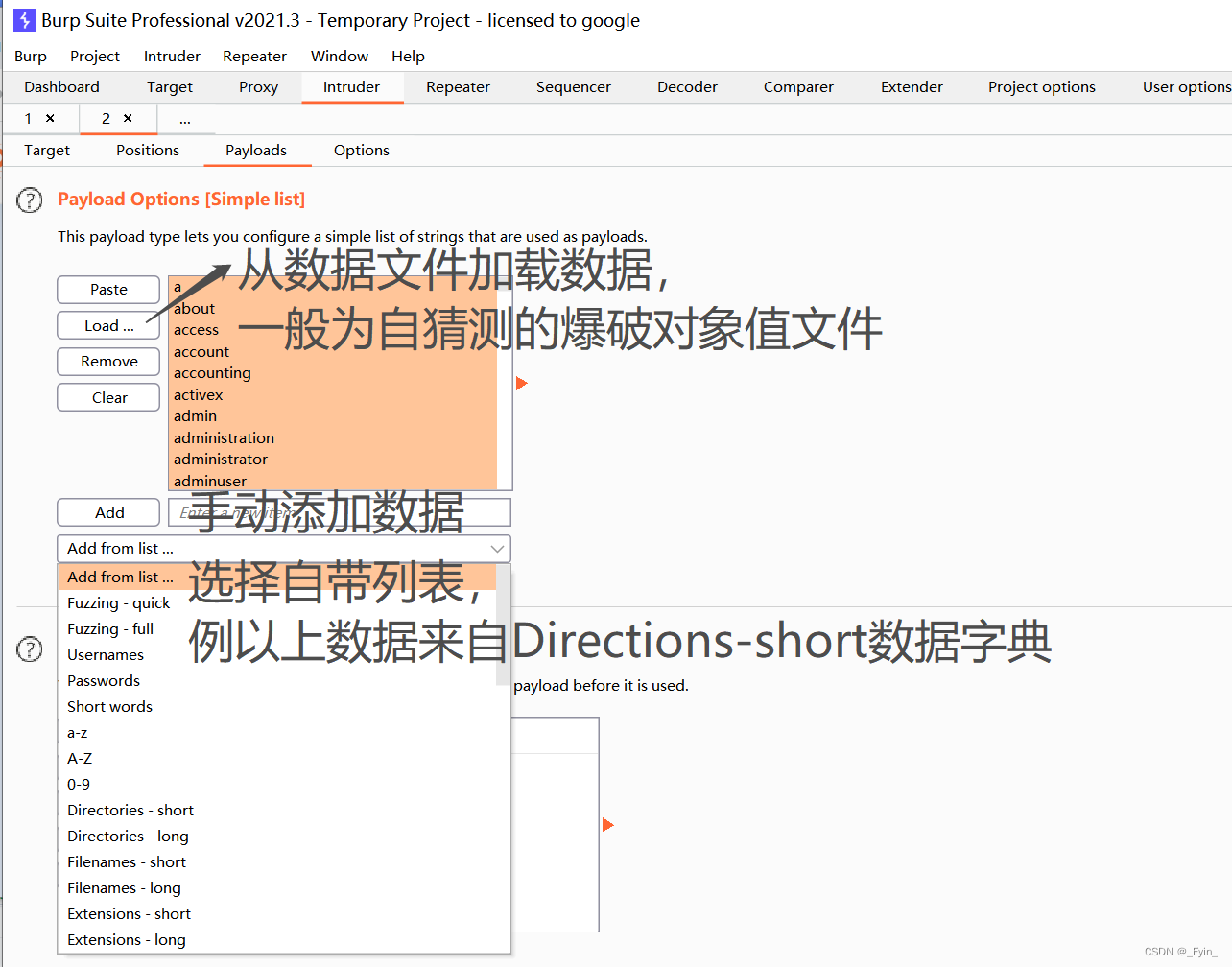Select Intruder attack tab 2
The width and height of the screenshot is (1232, 967).
pos(106,118)
